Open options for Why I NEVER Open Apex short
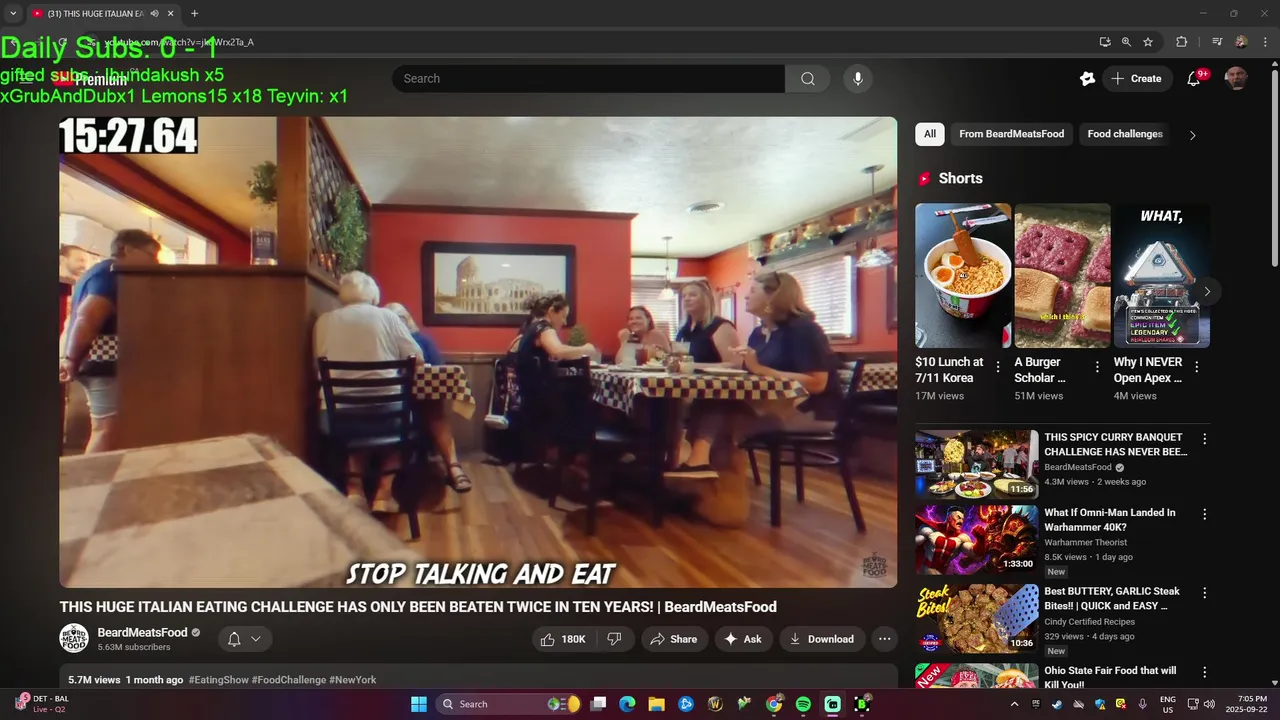 pyautogui.click(x=1197, y=367)
